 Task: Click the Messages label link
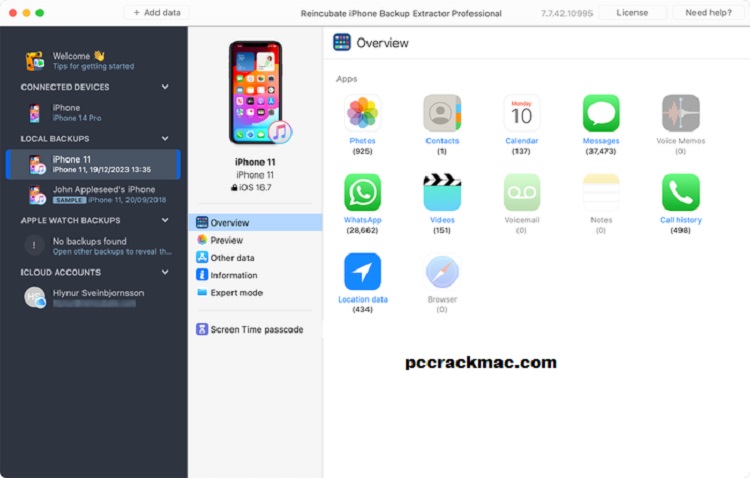coord(601,141)
